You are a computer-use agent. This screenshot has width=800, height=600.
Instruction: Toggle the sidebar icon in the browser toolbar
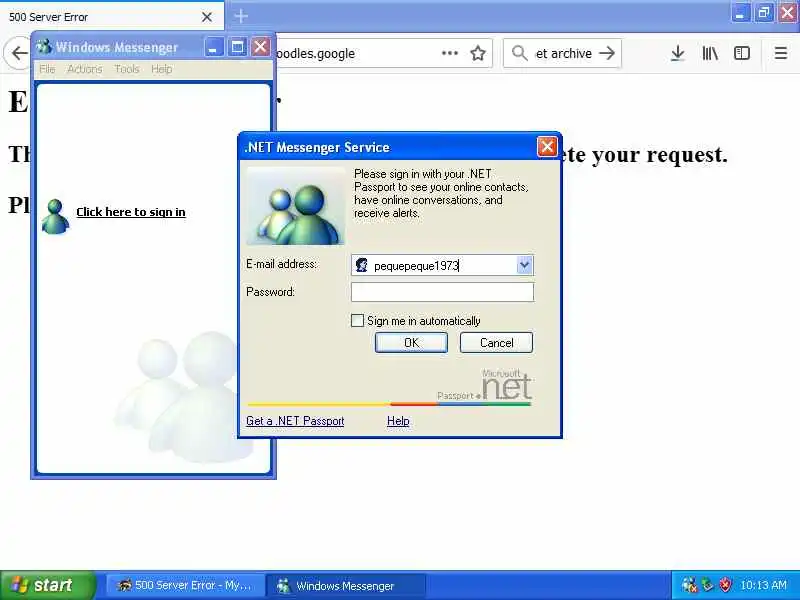point(742,53)
